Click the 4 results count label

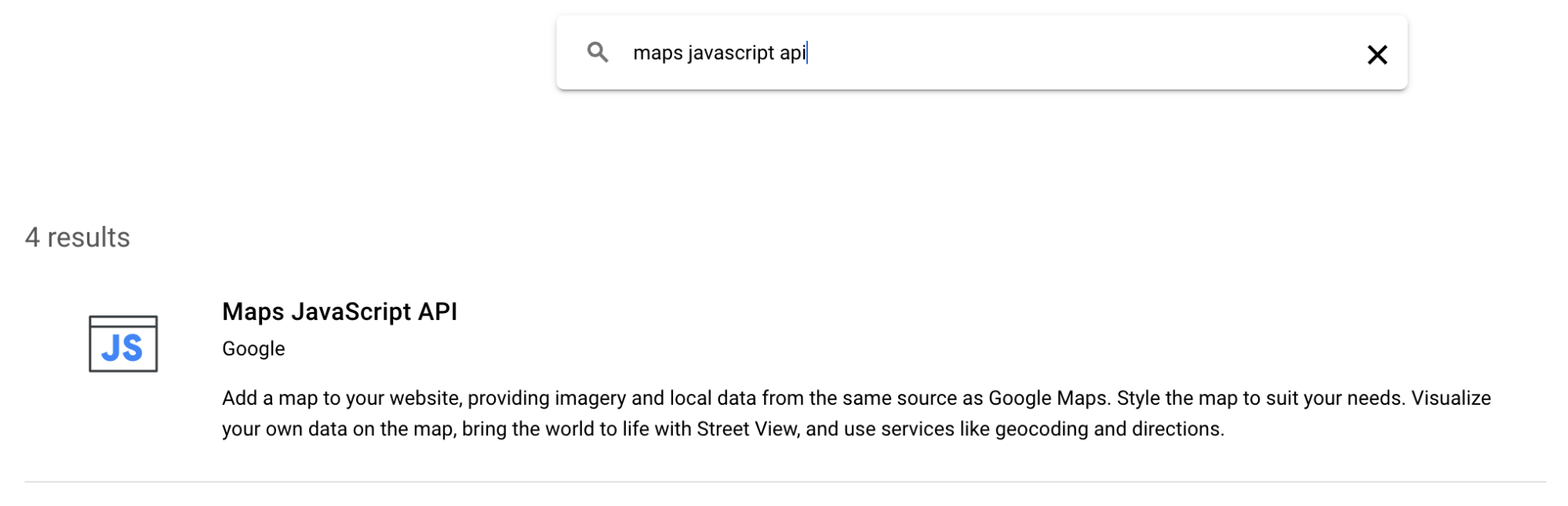pos(78,236)
